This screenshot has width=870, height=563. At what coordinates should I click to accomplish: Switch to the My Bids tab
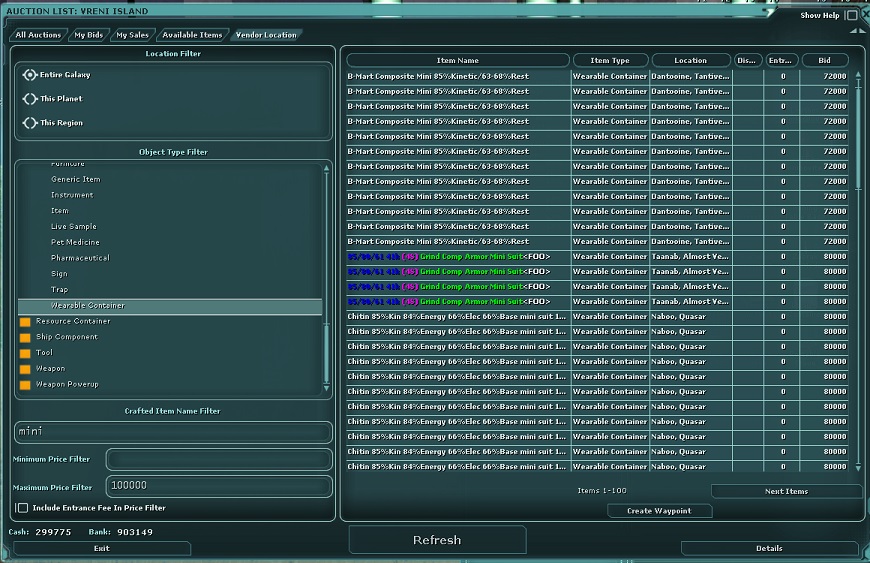[89, 35]
